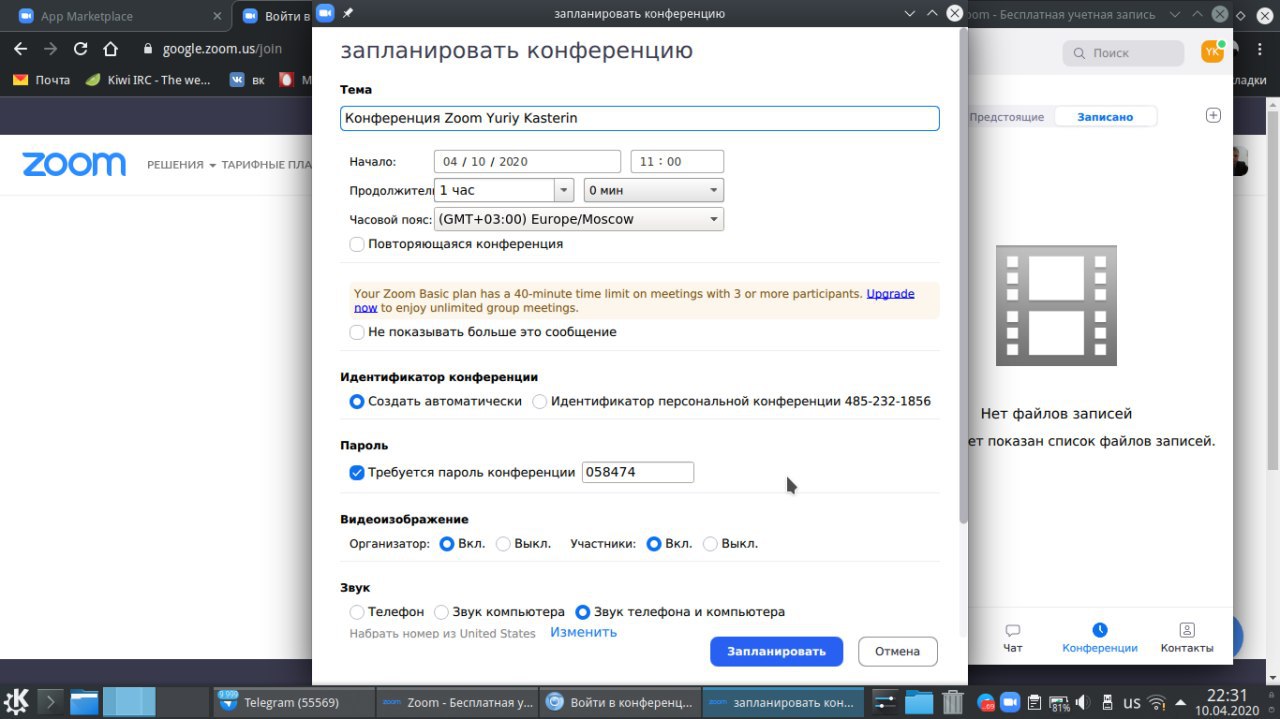Reload the browser page
This screenshot has height=719, width=1280.
(x=81, y=48)
